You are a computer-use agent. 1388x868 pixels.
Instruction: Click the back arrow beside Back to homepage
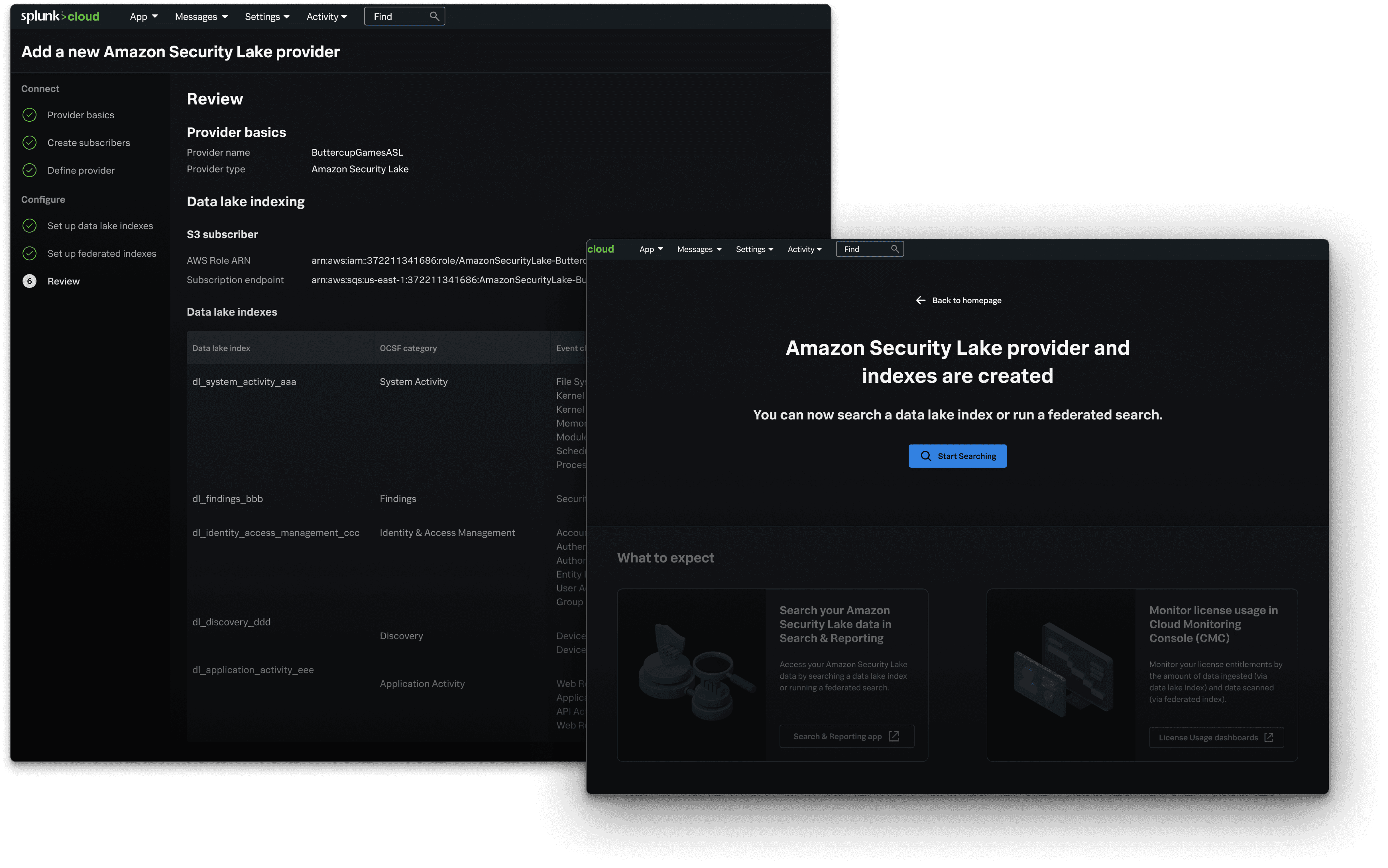[x=921, y=300]
